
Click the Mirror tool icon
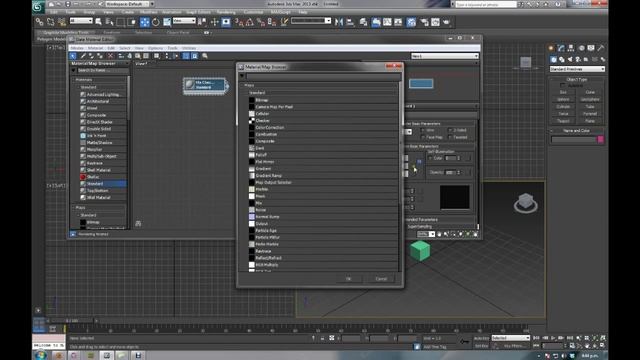pyautogui.click(x=339, y=22)
